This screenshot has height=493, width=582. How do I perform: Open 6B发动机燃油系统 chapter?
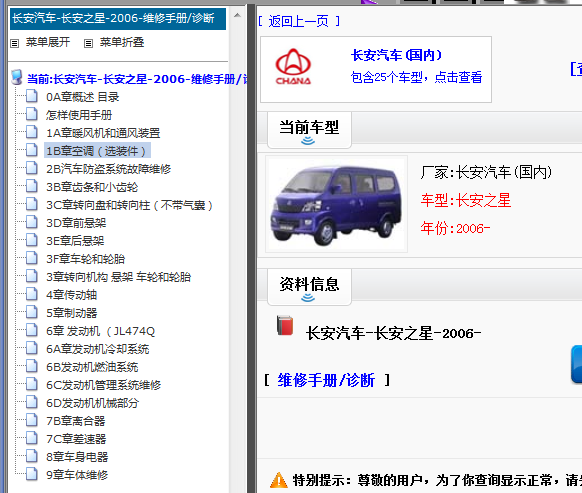(92, 367)
